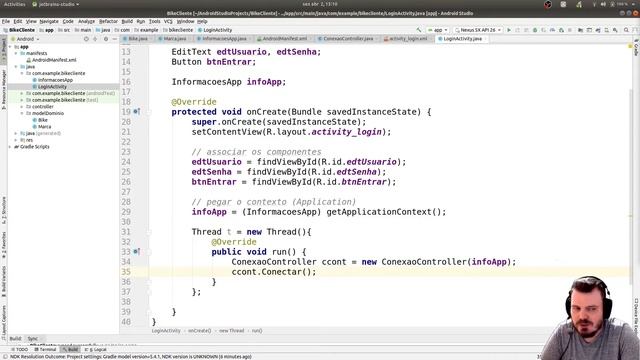Viewport: 640px width, 360px height.
Task: Fold the onCreate method at line 19
Action: [149, 111]
